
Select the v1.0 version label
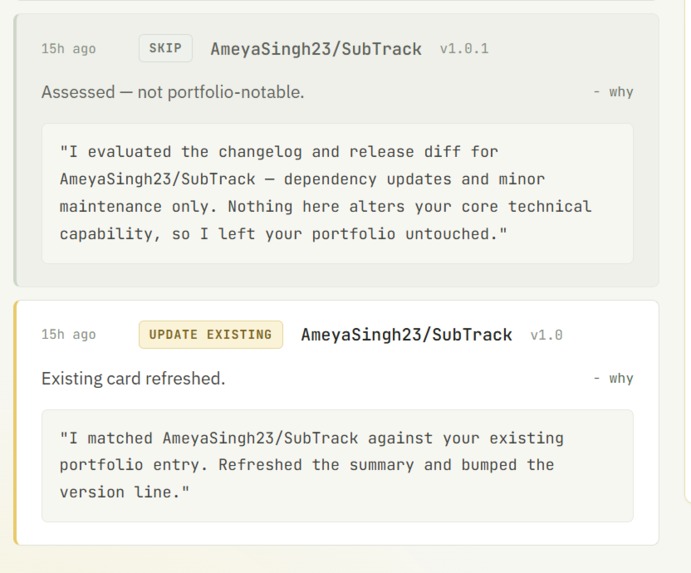pyautogui.click(x=546, y=335)
